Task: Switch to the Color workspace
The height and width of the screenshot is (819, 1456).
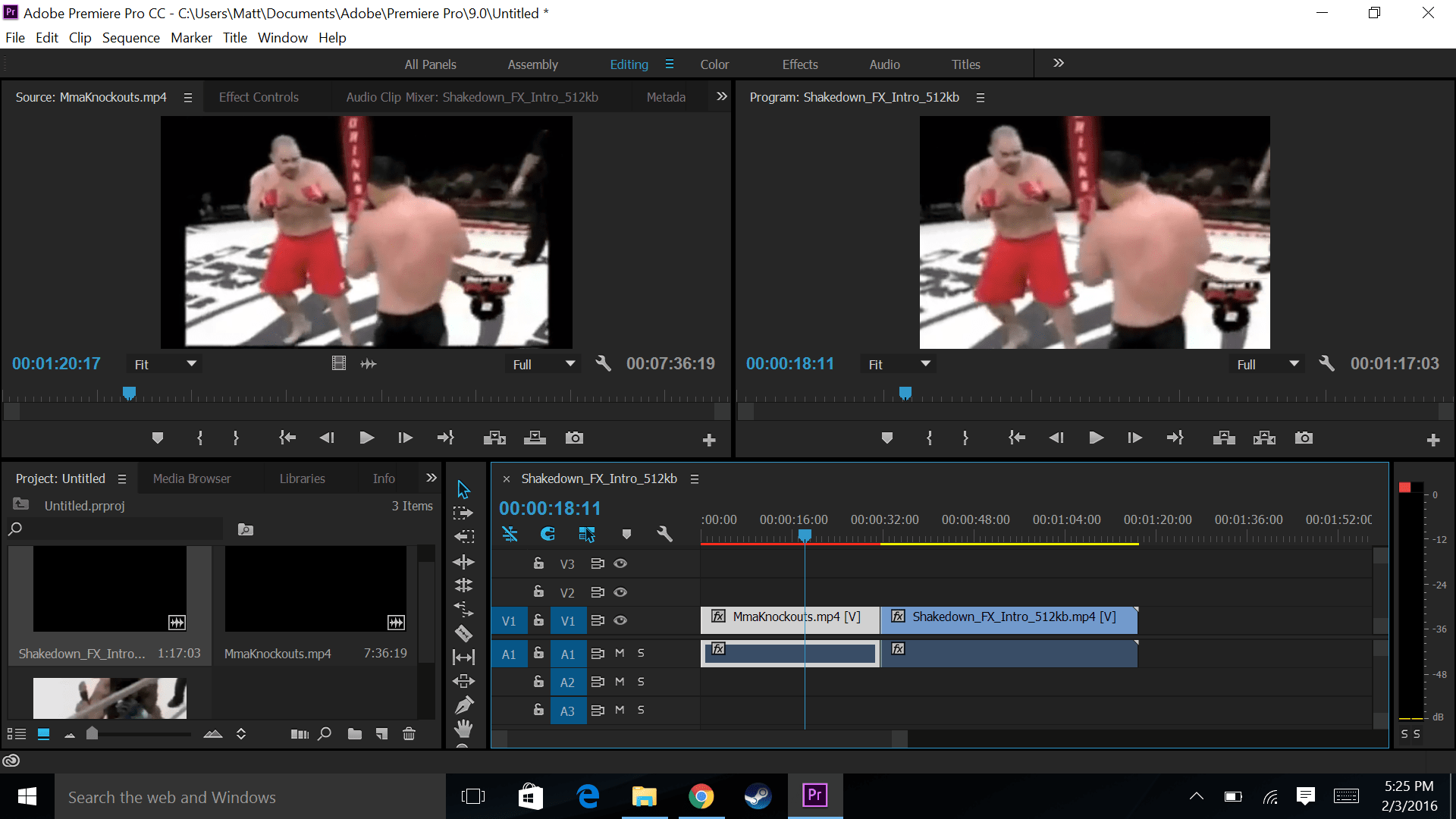Action: pyautogui.click(x=714, y=64)
